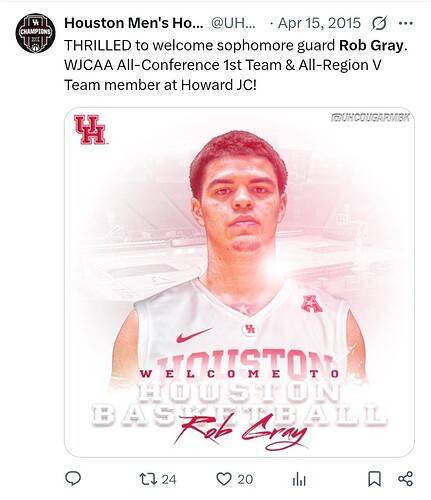Click the tweet text about Howard JC
The image size is (431, 500).
pos(236,65)
